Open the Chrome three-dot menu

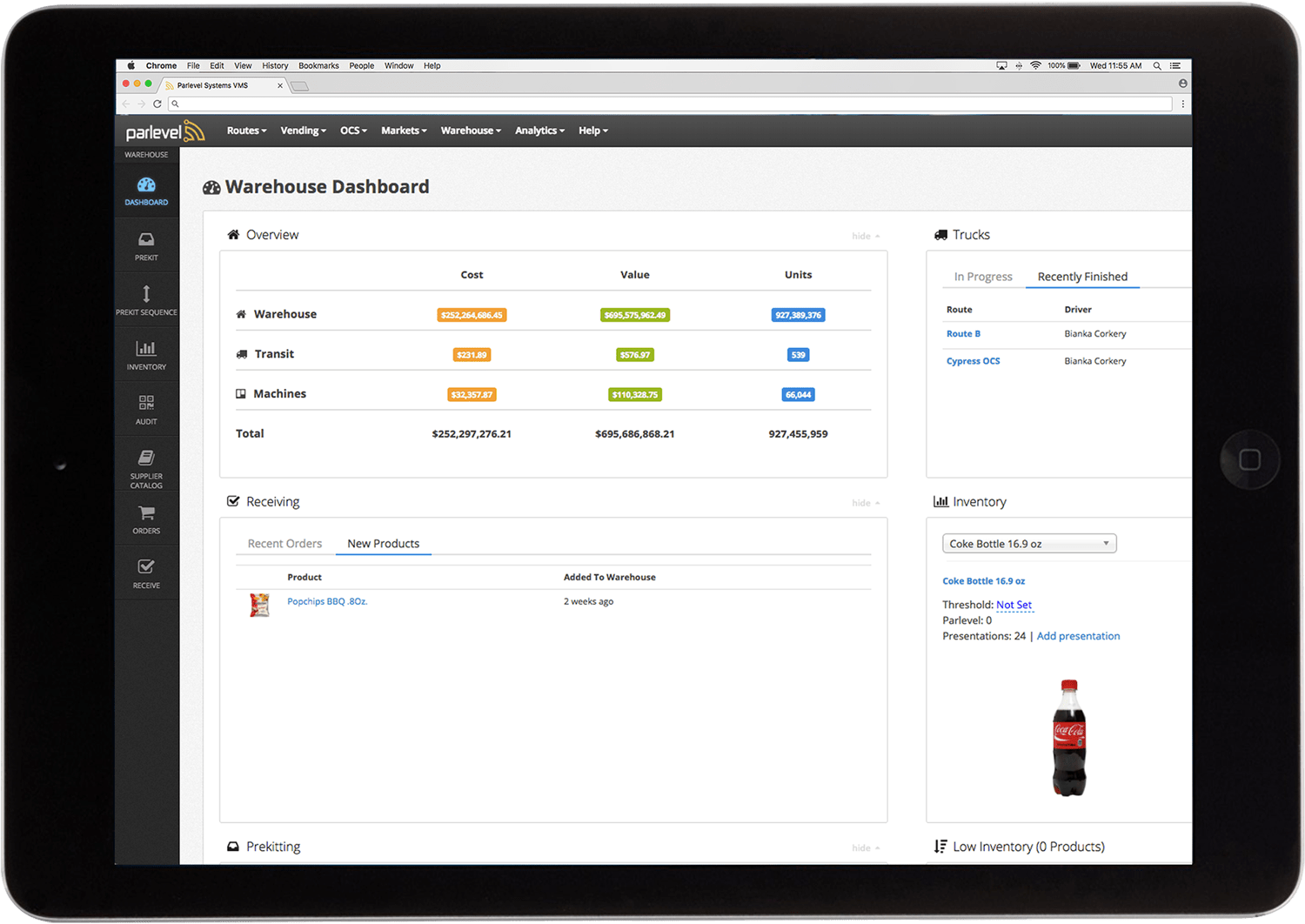(x=1183, y=104)
